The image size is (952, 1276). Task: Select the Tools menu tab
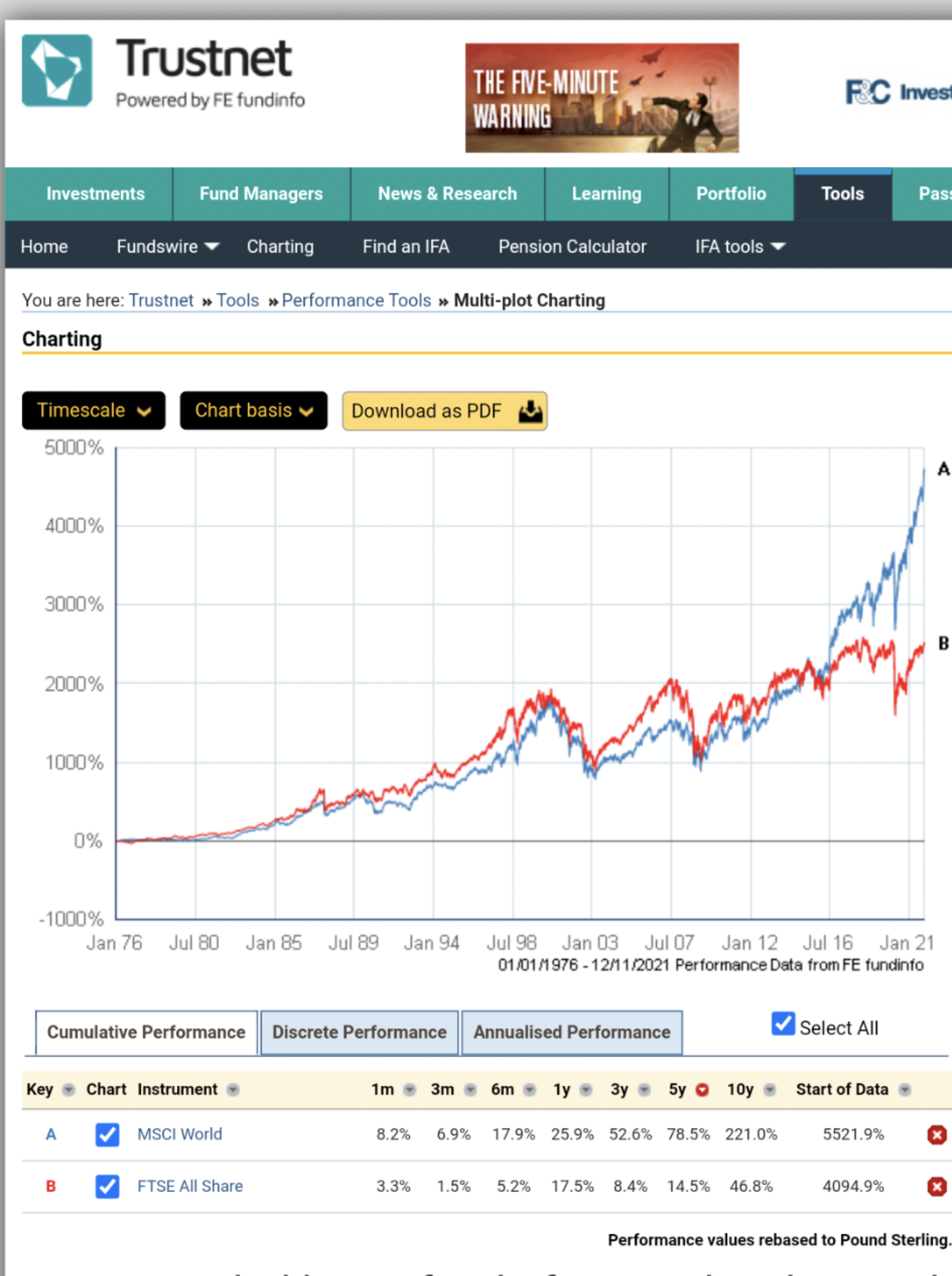pyautogui.click(x=842, y=194)
